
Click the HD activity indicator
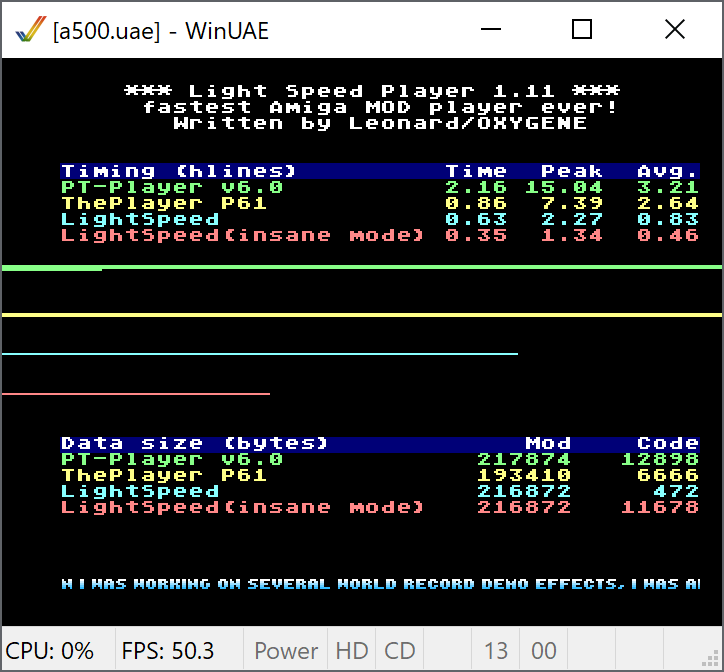pos(352,651)
